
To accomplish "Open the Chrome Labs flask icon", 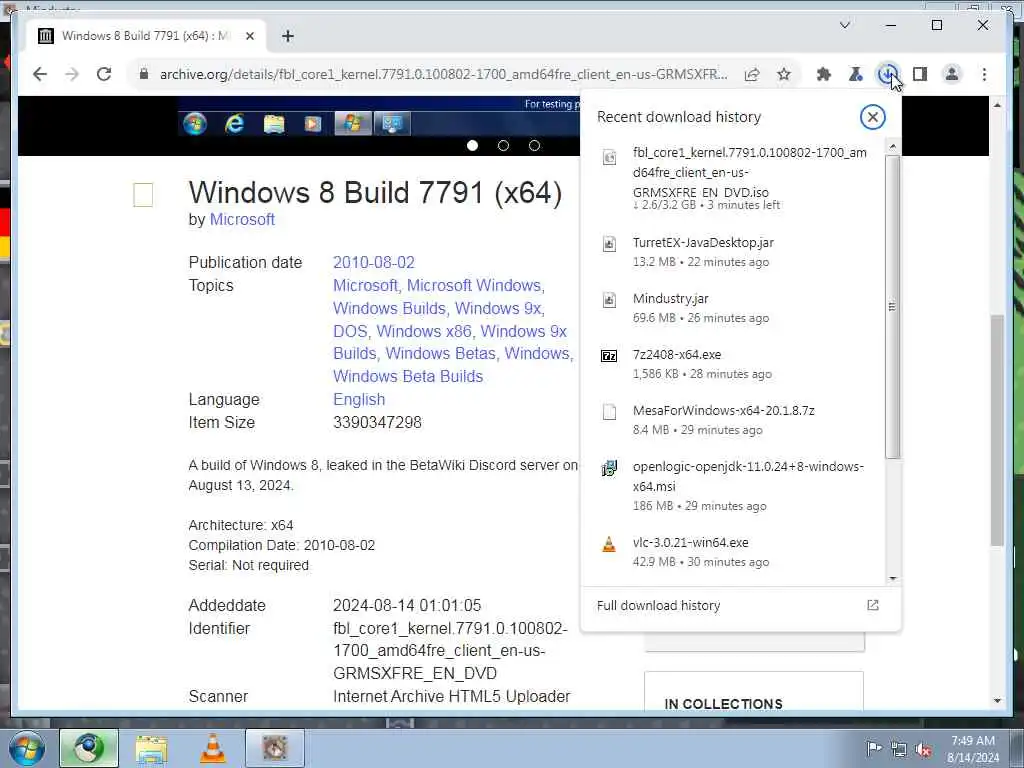I will [x=856, y=74].
